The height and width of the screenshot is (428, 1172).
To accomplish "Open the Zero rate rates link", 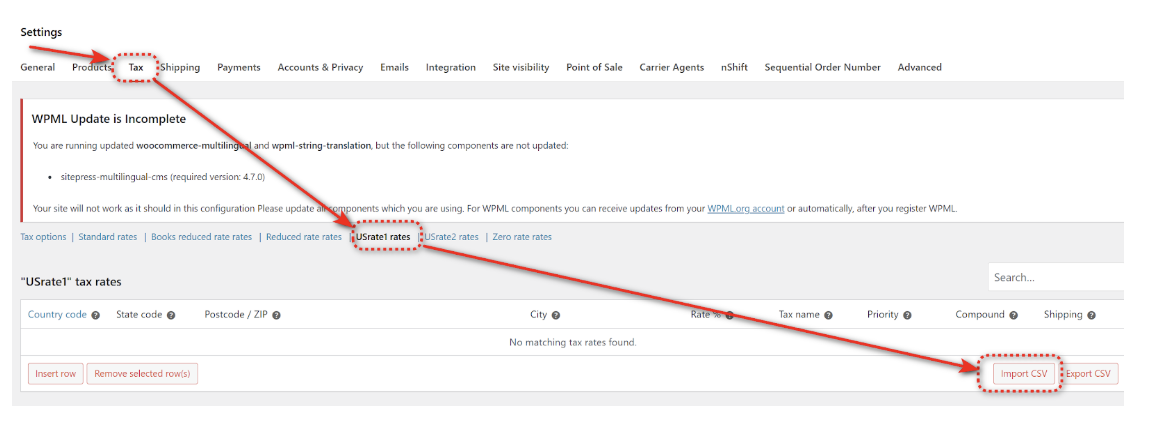I will click(521, 237).
